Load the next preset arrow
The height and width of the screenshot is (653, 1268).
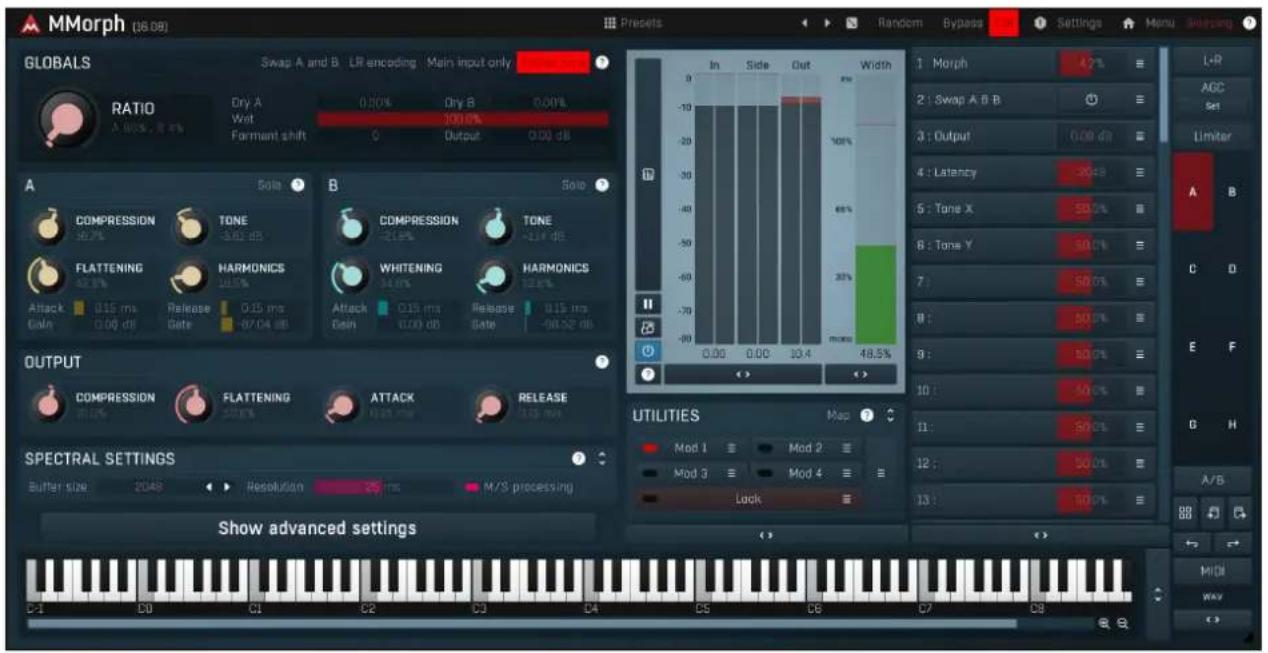828,23
